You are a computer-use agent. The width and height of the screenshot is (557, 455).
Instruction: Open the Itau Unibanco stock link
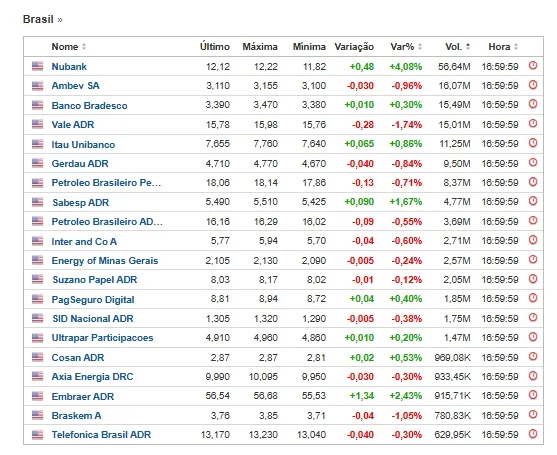[x=83, y=145]
